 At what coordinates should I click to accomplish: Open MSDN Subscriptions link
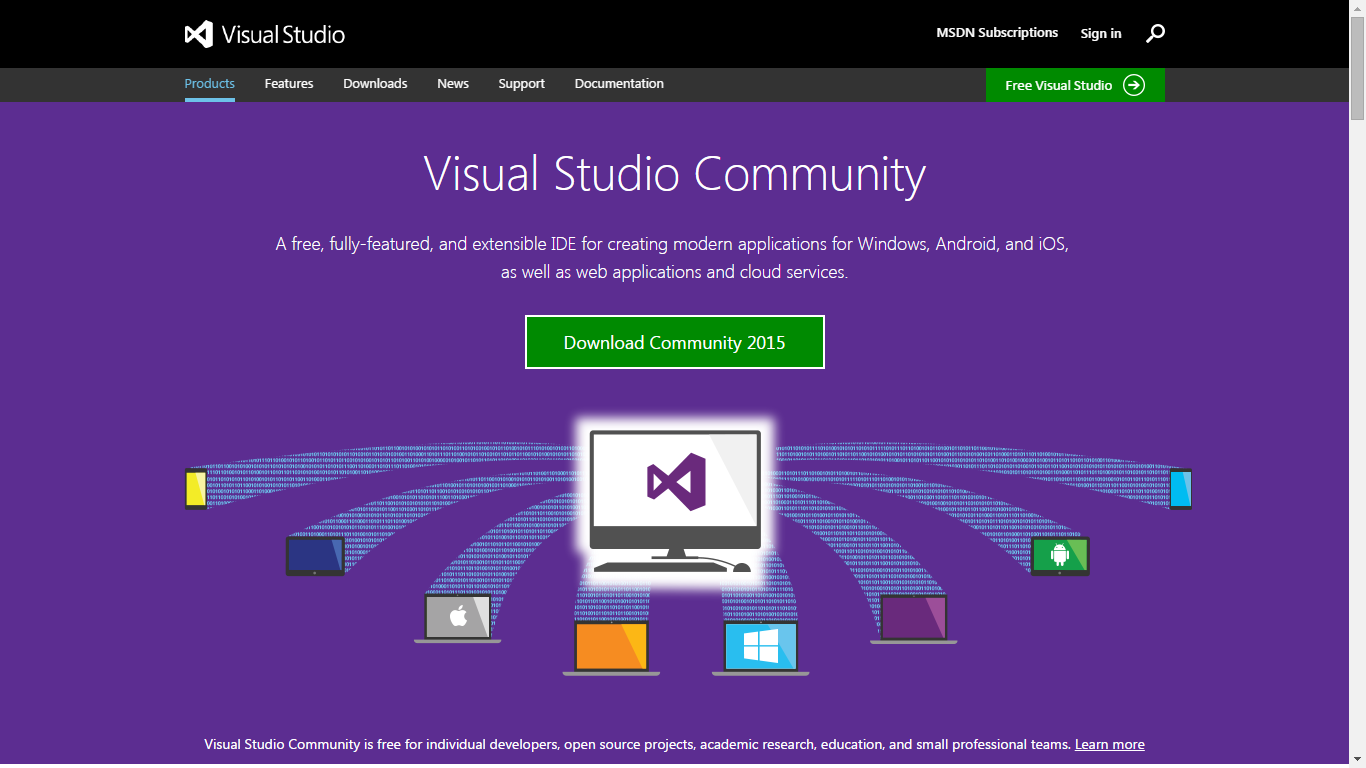pos(997,33)
